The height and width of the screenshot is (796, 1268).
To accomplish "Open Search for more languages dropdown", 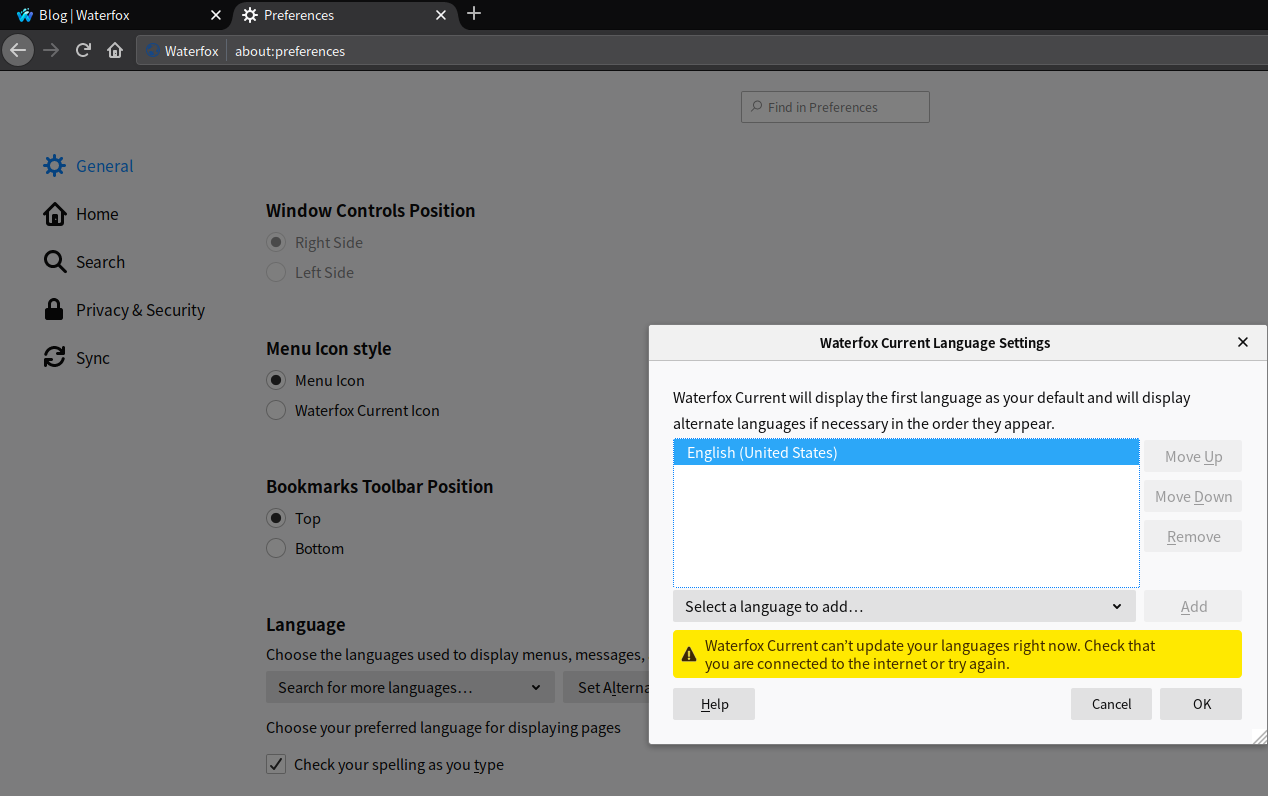I will pyautogui.click(x=410, y=688).
